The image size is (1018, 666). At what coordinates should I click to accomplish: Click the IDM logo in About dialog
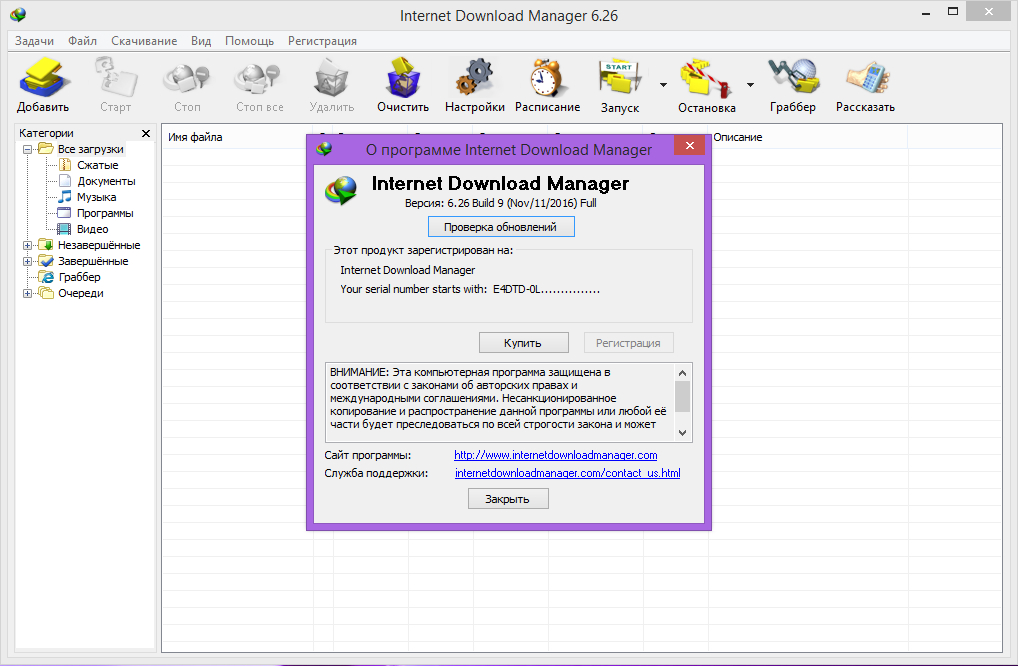(x=341, y=191)
